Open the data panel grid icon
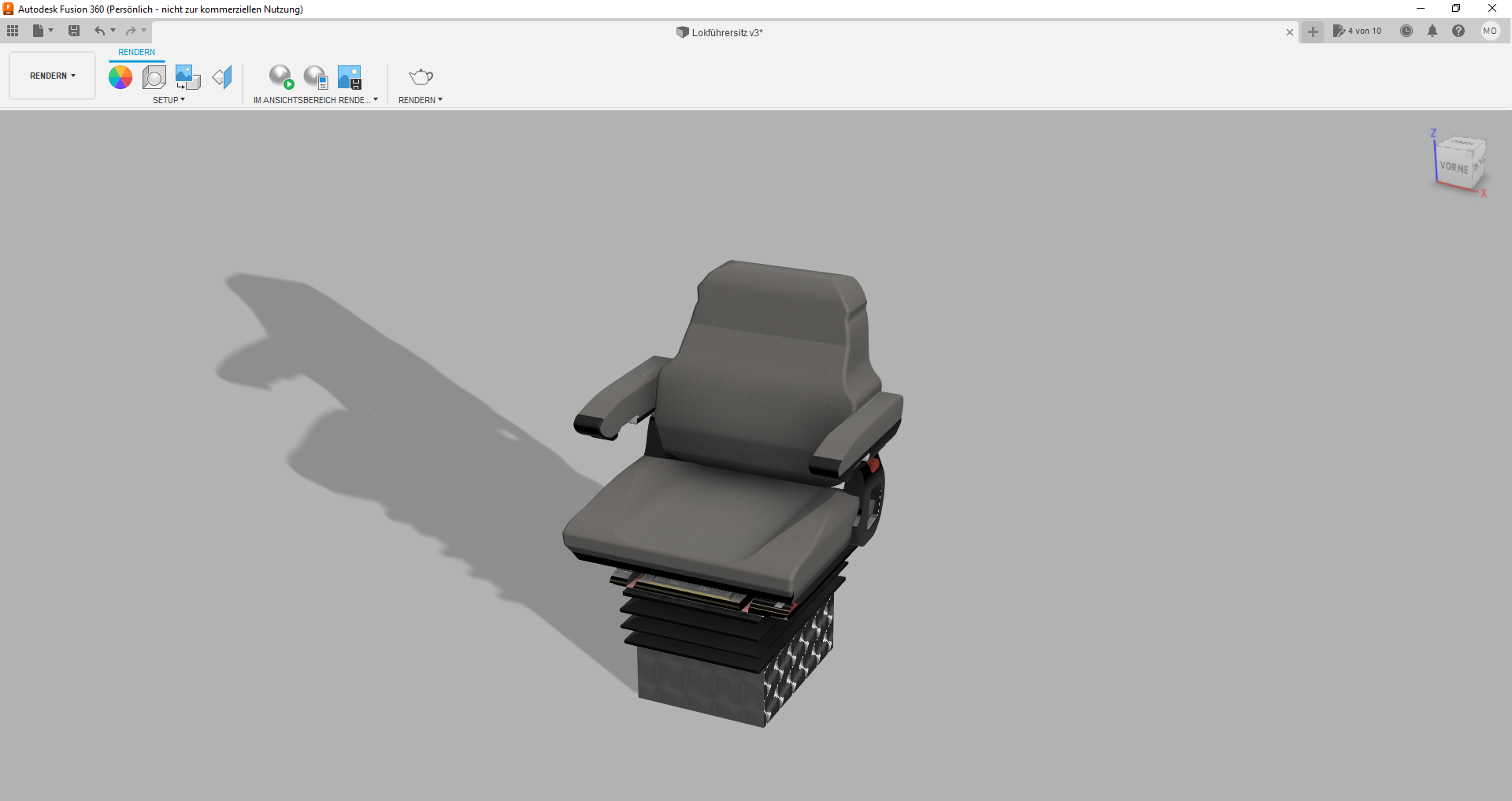The width and height of the screenshot is (1512, 801). pos(13,31)
